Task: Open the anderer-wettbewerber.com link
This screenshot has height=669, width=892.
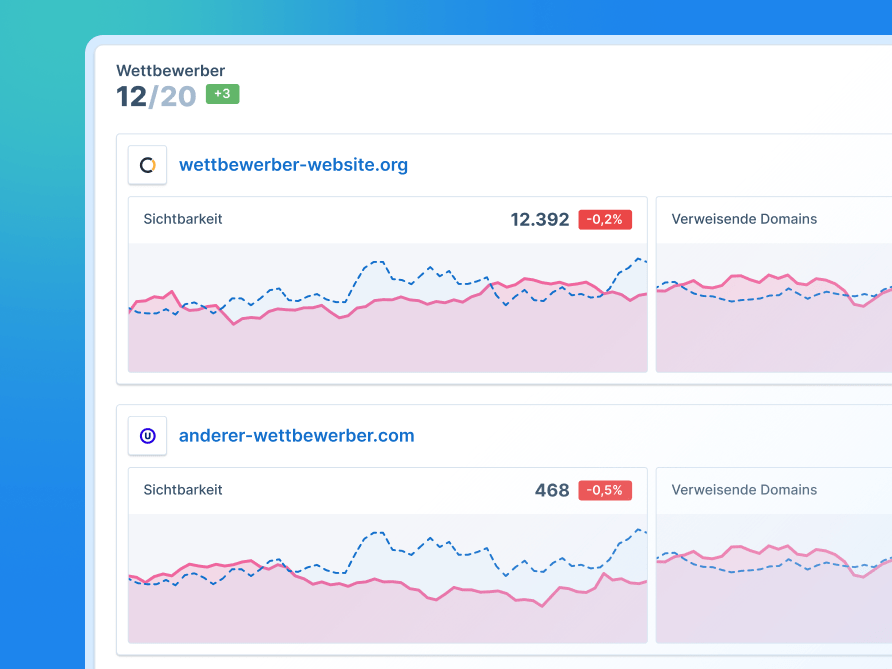Action: [x=296, y=435]
